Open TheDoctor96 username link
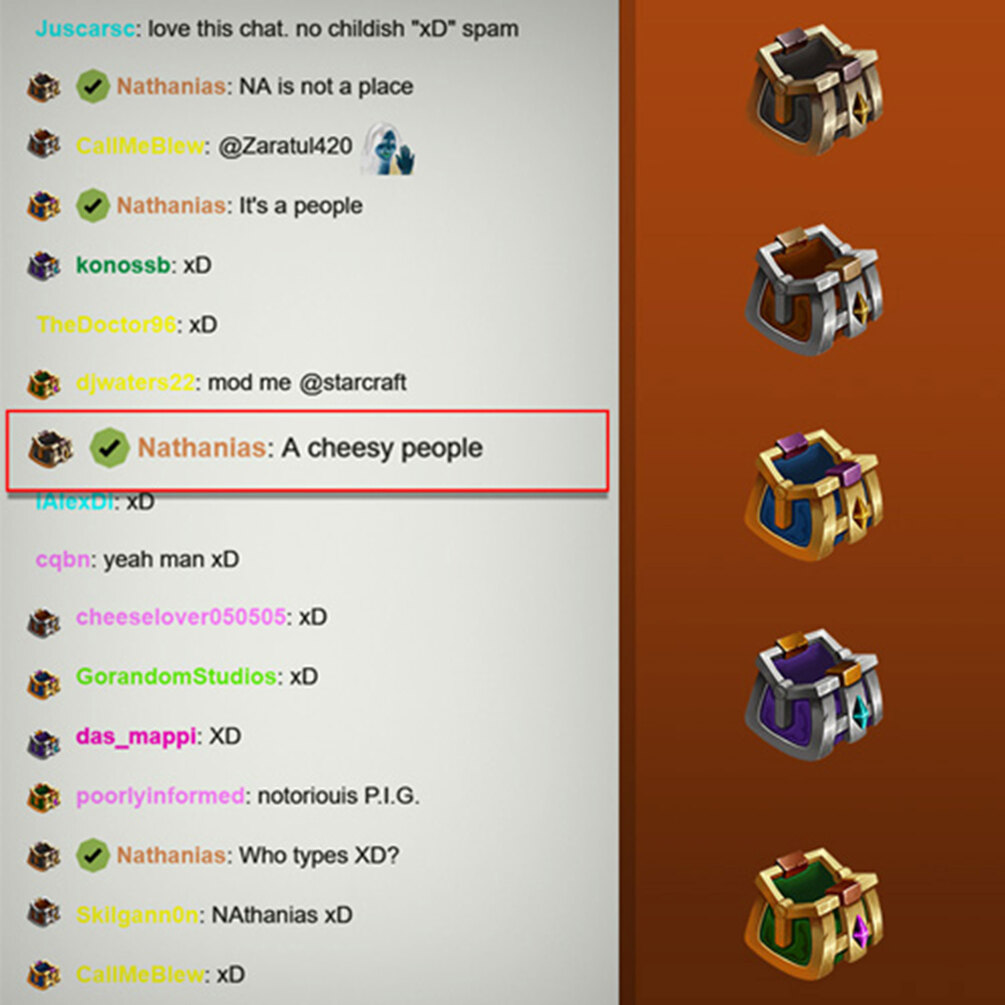This screenshot has width=1005, height=1005. (106, 325)
